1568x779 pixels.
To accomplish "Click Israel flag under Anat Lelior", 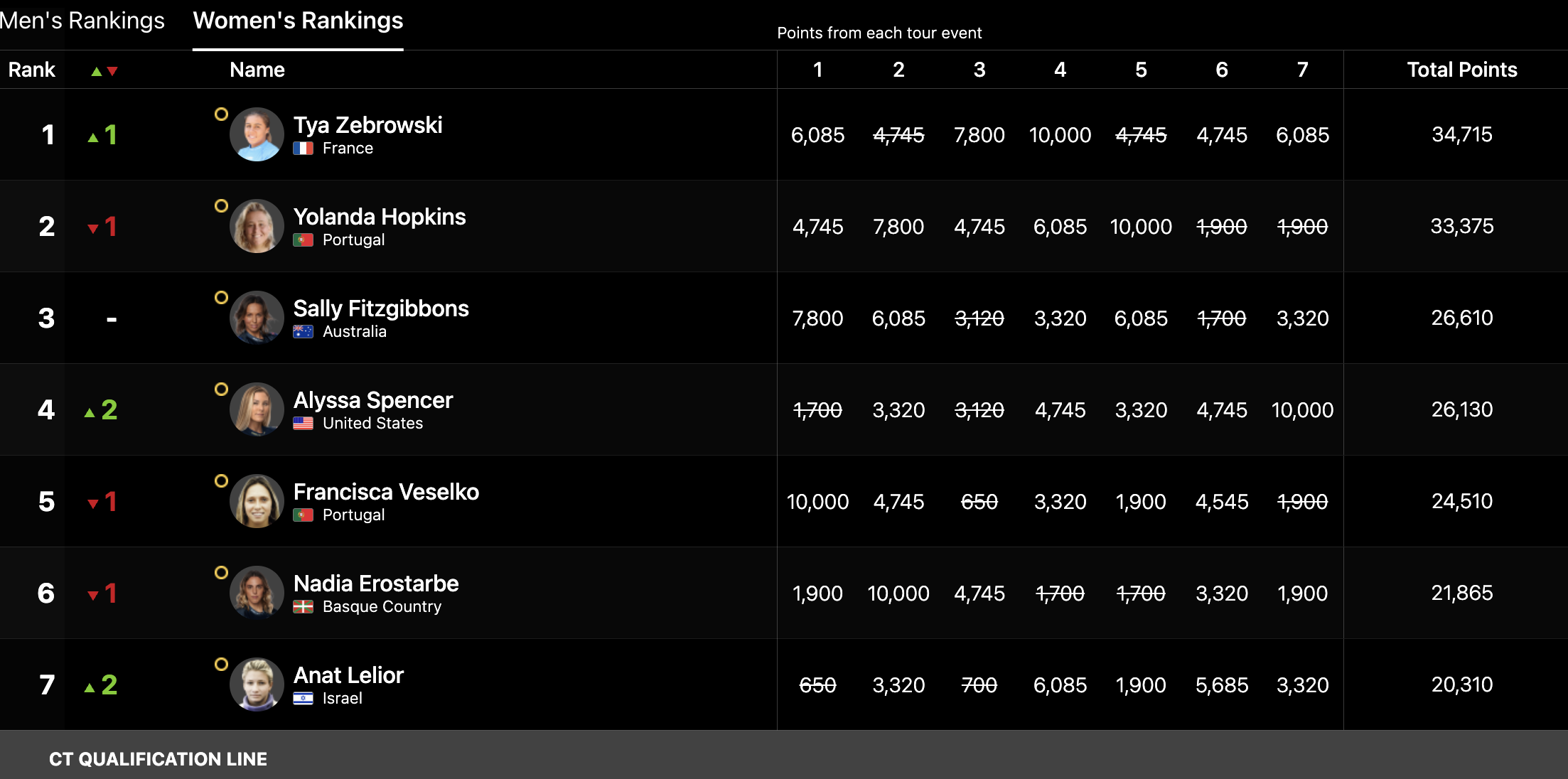I will [x=304, y=699].
